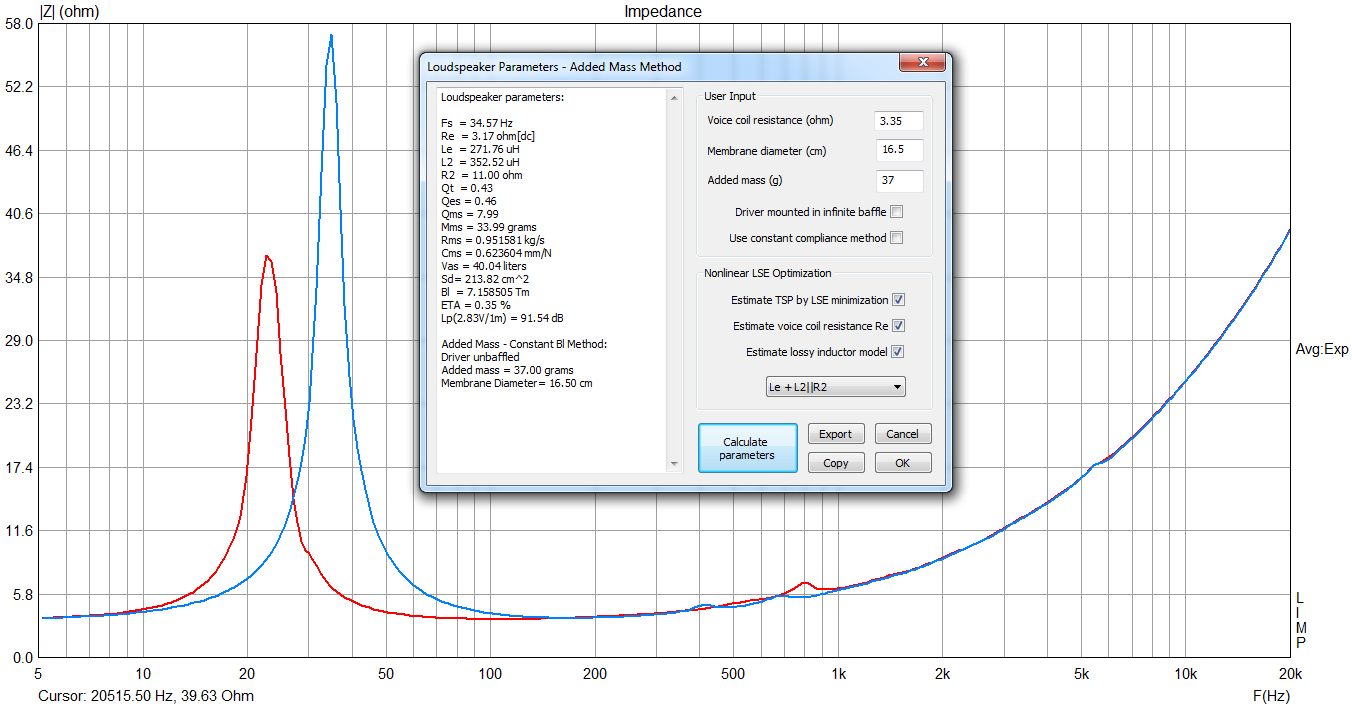The width and height of the screenshot is (1352, 708).
Task: Enable Driver mounted in infinite baffle
Action: [896, 212]
